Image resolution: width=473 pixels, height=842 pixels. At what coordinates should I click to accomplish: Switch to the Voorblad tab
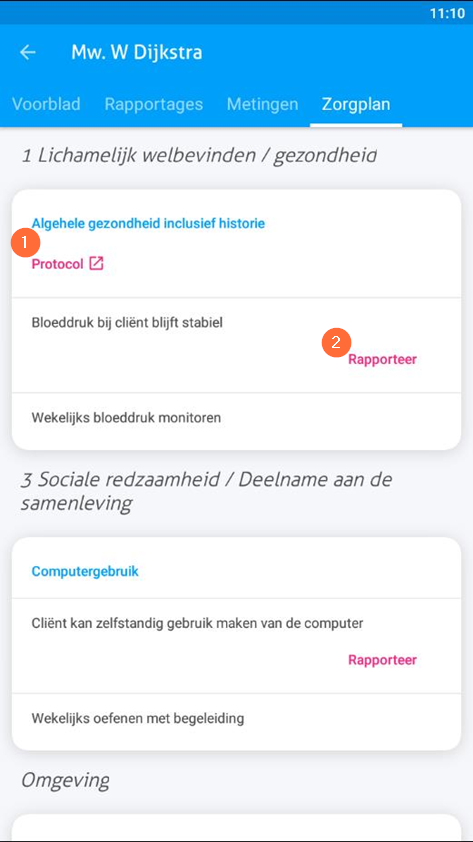pyautogui.click(x=46, y=104)
